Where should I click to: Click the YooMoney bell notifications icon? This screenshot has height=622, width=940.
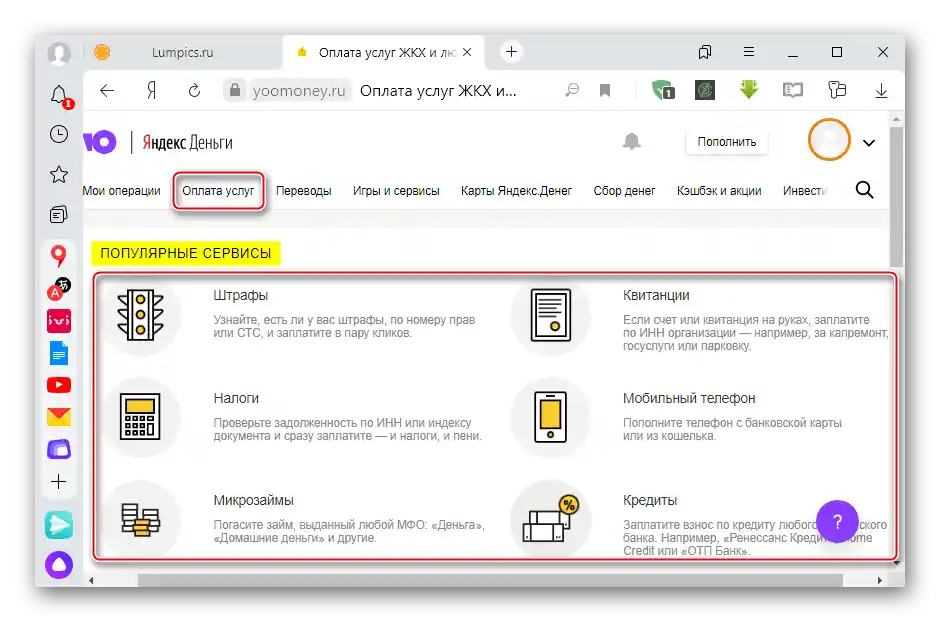coord(631,141)
